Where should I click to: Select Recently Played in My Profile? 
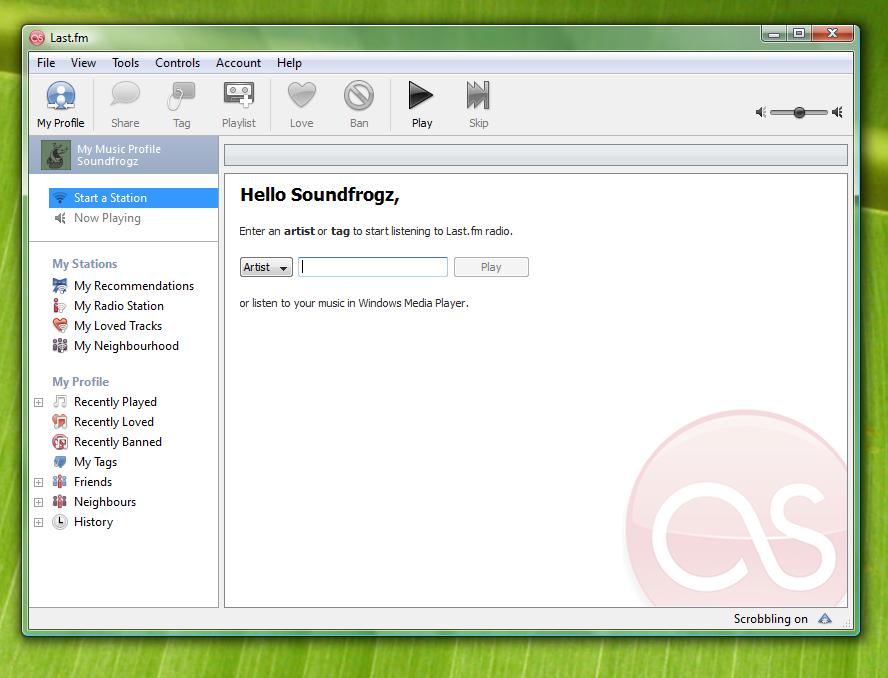click(105, 402)
